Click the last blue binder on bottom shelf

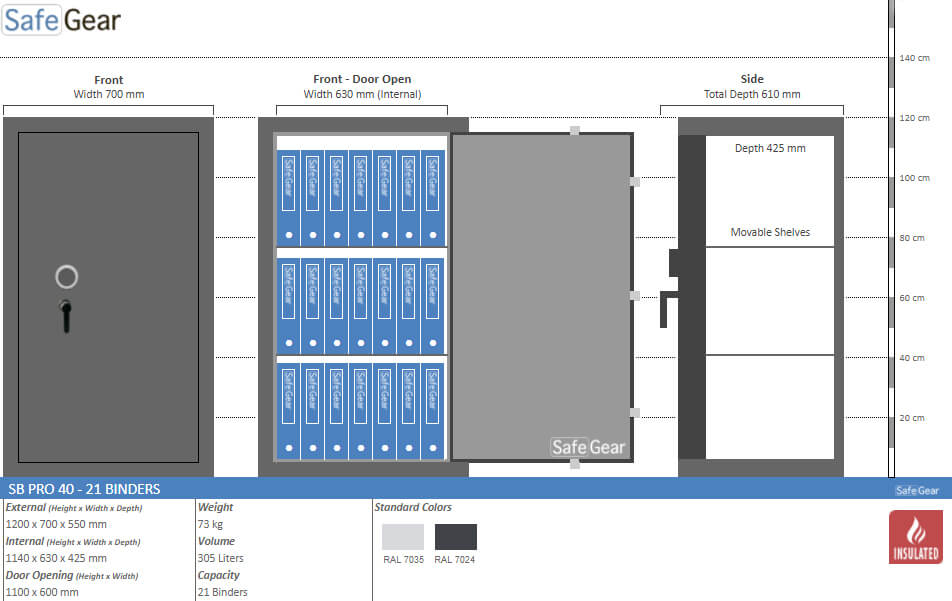[x=433, y=411]
